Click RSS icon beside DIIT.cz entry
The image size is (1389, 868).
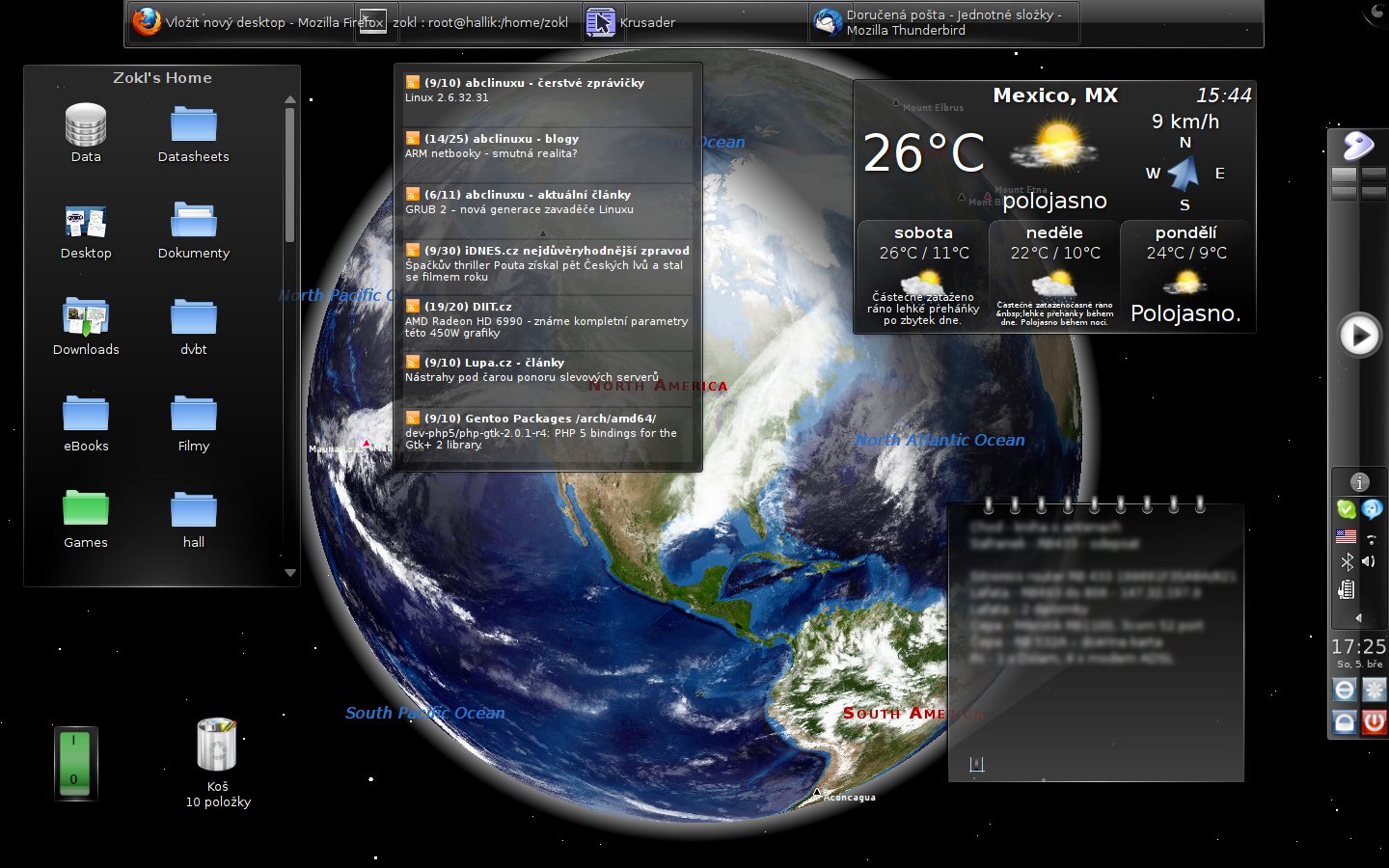[412, 307]
